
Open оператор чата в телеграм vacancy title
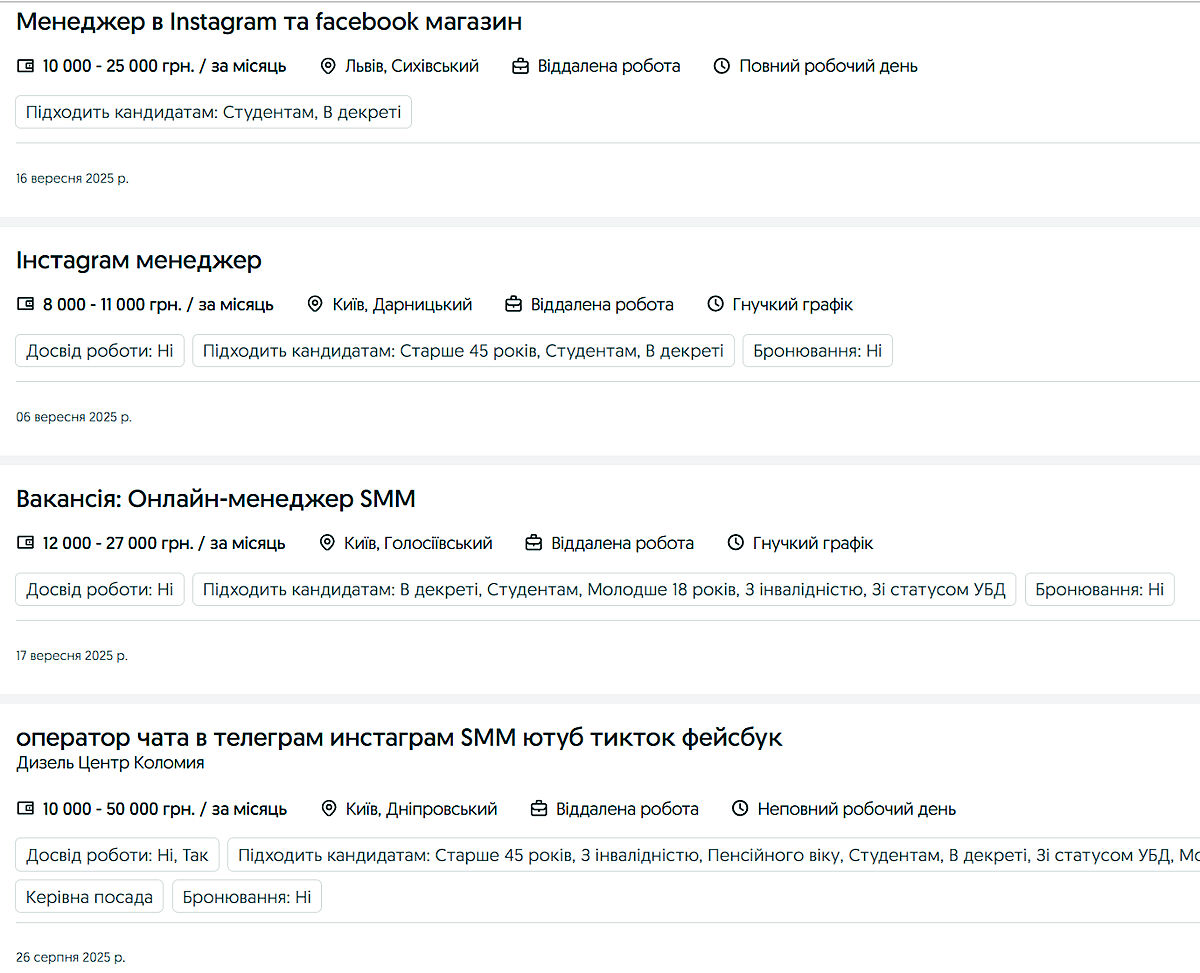399,737
